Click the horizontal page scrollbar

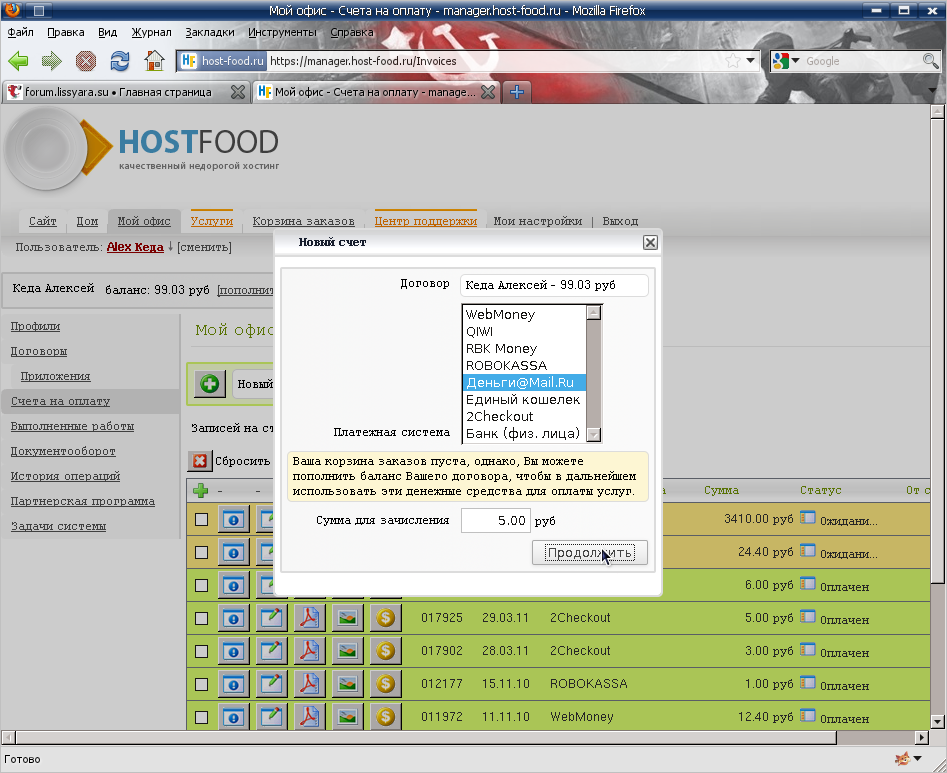(426, 737)
